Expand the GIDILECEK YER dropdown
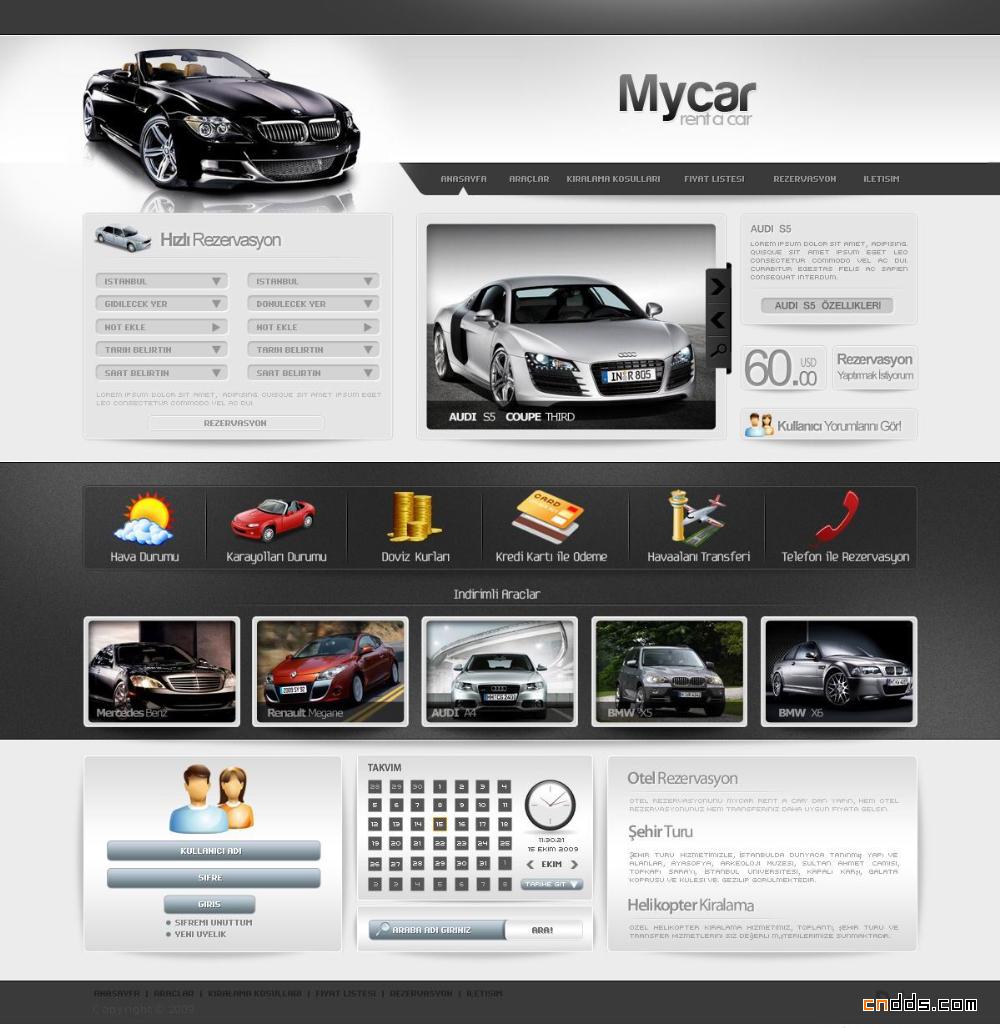Image resolution: width=1000 pixels, height=1028 pixels. tap(161, 304)
